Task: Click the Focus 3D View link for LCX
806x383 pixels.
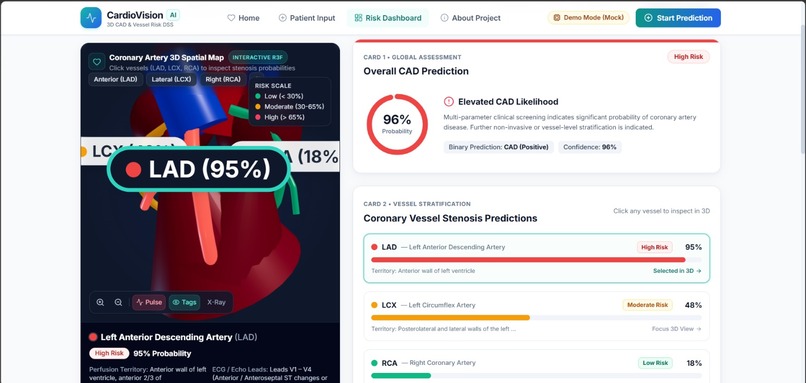Action: (x=676, y=329)
